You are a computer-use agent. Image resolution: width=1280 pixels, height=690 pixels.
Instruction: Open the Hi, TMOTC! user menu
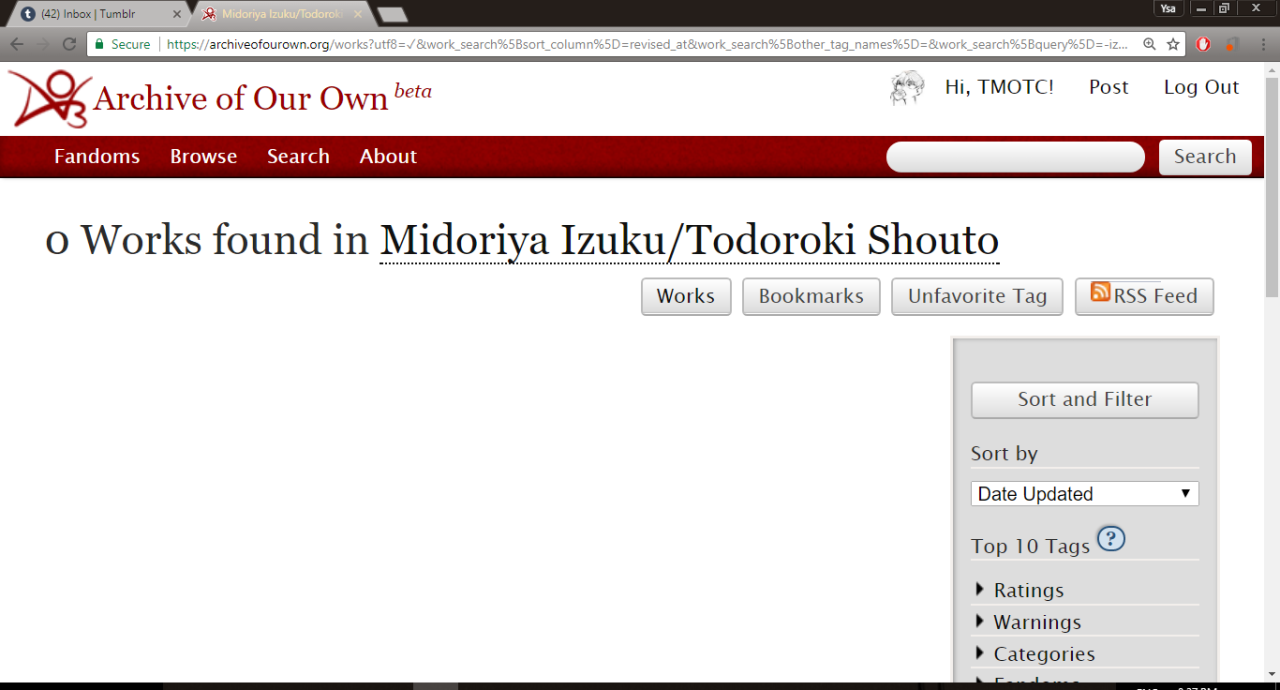[x=999, y=87]
